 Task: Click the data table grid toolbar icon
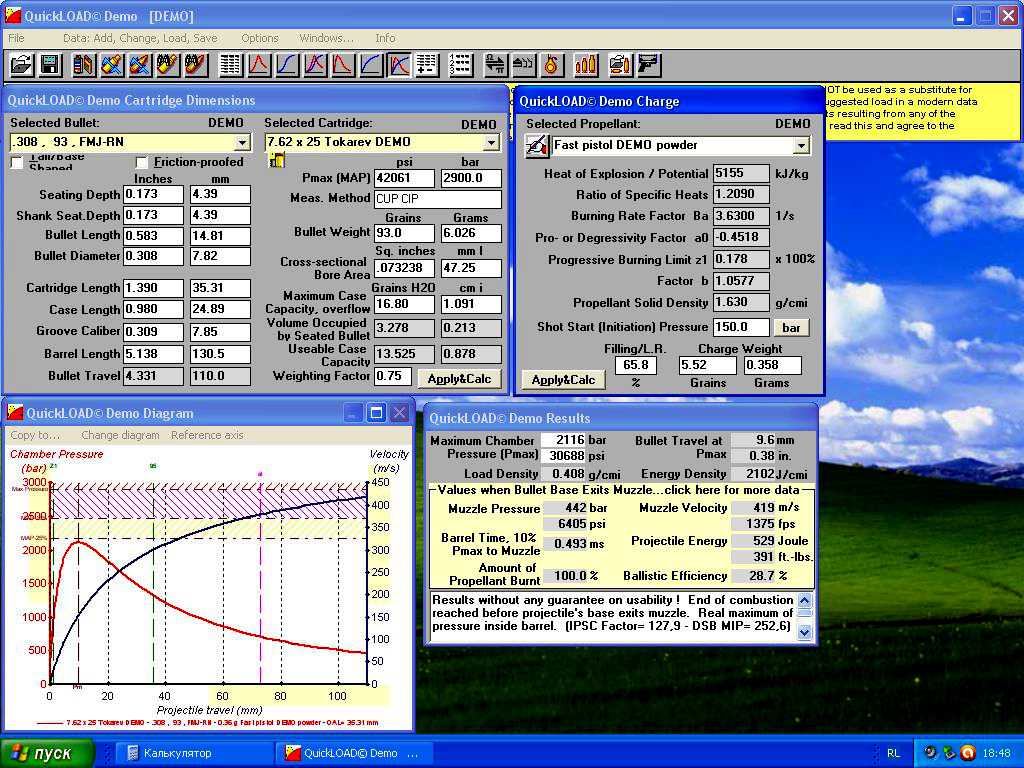pos(230,65)
